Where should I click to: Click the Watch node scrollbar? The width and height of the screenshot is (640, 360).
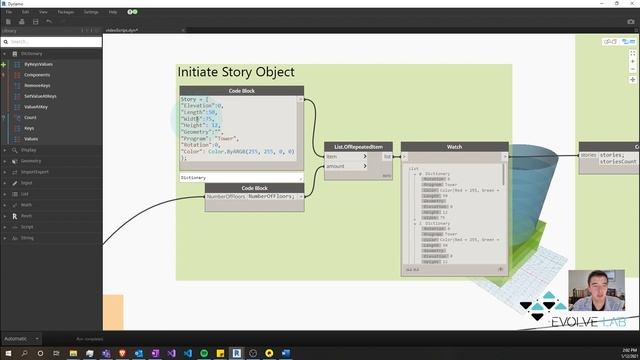pyautogui.click(x=504, y=175)
